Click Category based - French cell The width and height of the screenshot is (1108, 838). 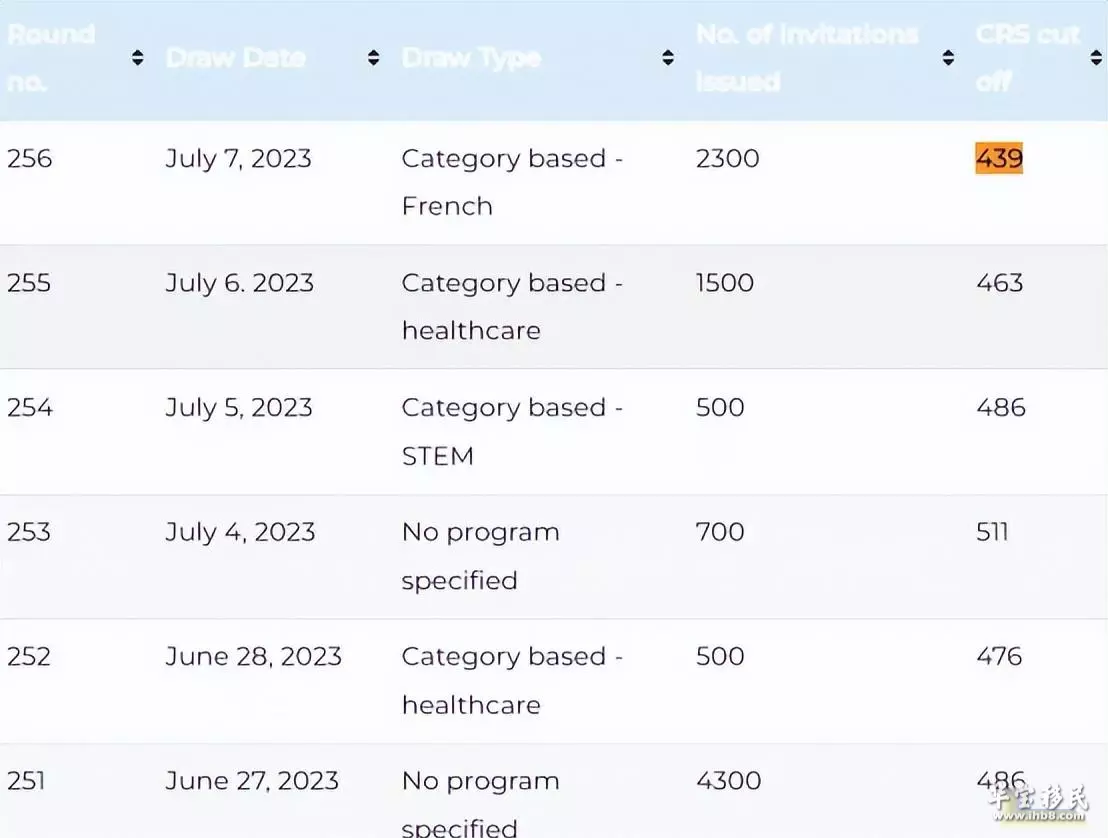coord(512,182)
